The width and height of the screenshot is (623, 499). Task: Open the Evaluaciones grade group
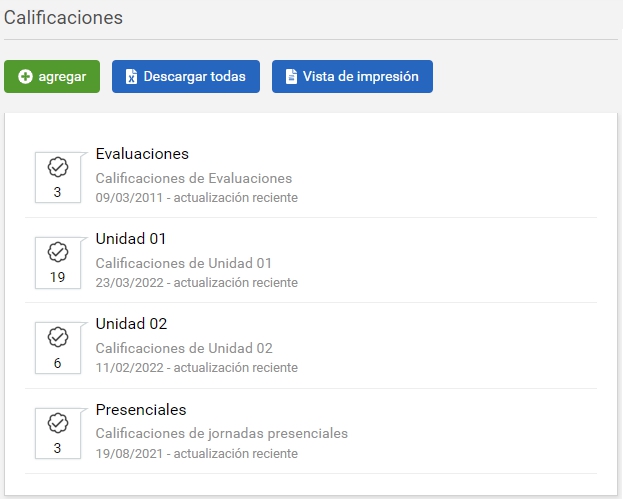142,154
